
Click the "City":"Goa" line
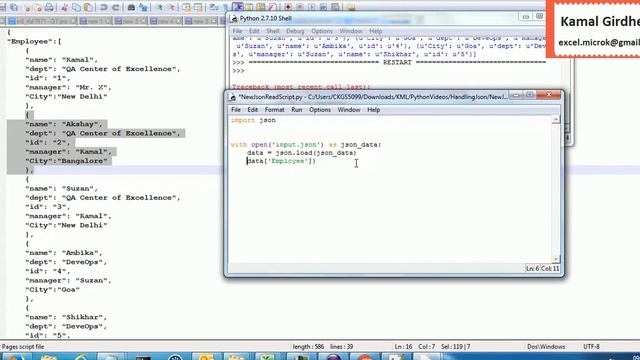(53, 289)
